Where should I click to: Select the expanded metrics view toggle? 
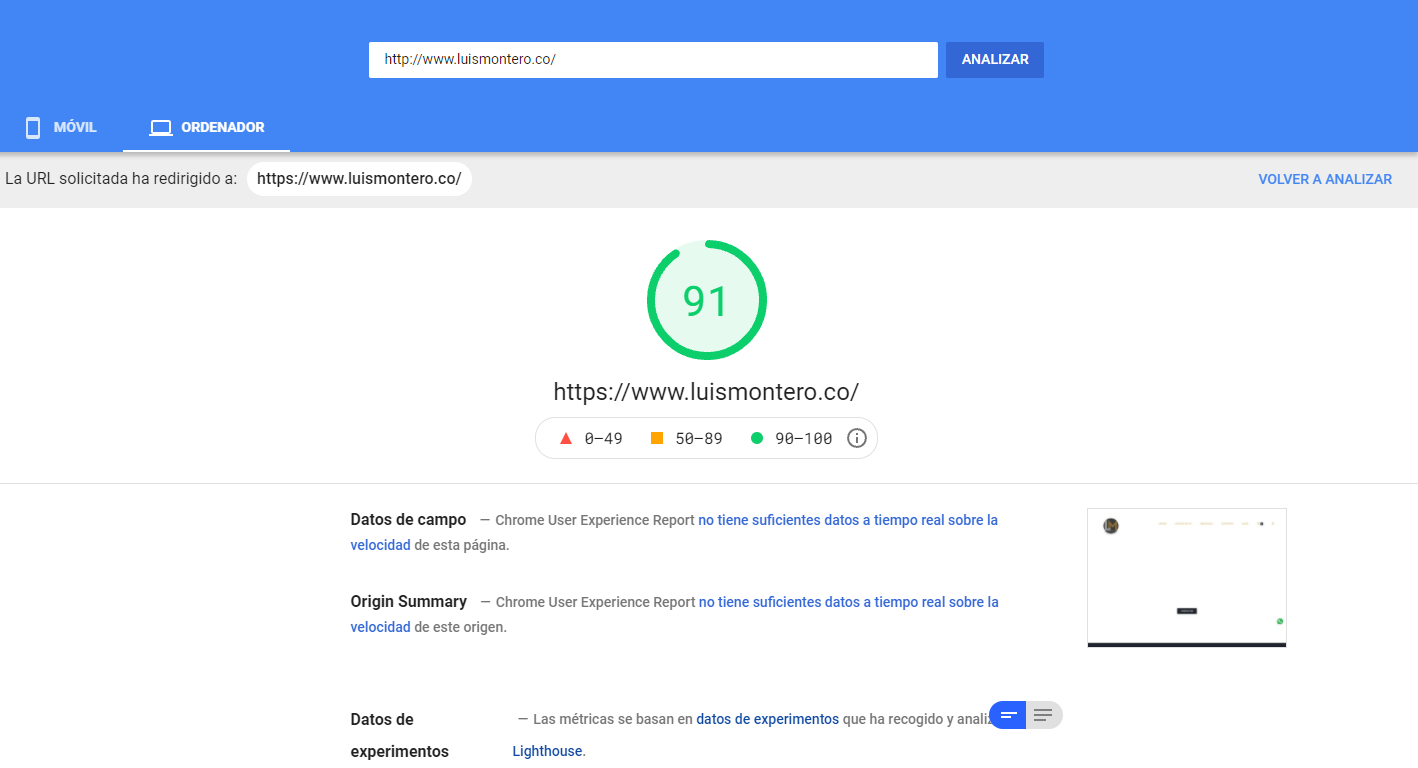pos(1044,715)
